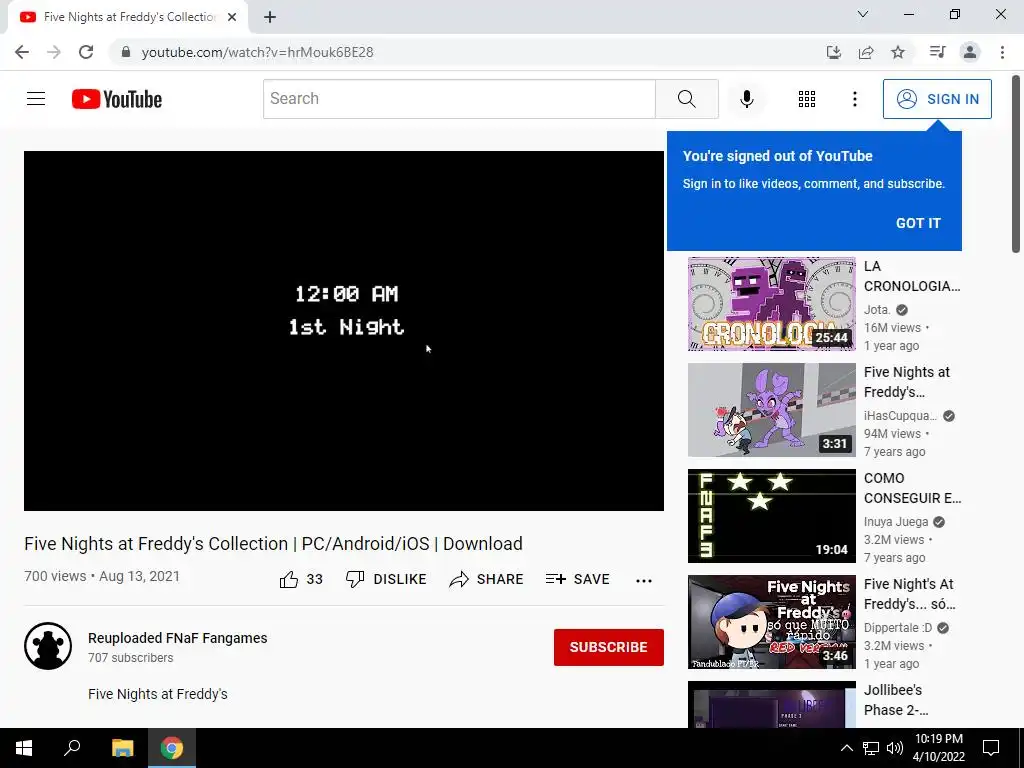Open File Explorer from taskbar
Image resolution: width=1024 pixels, height=768 pixels.
[122, 748]
